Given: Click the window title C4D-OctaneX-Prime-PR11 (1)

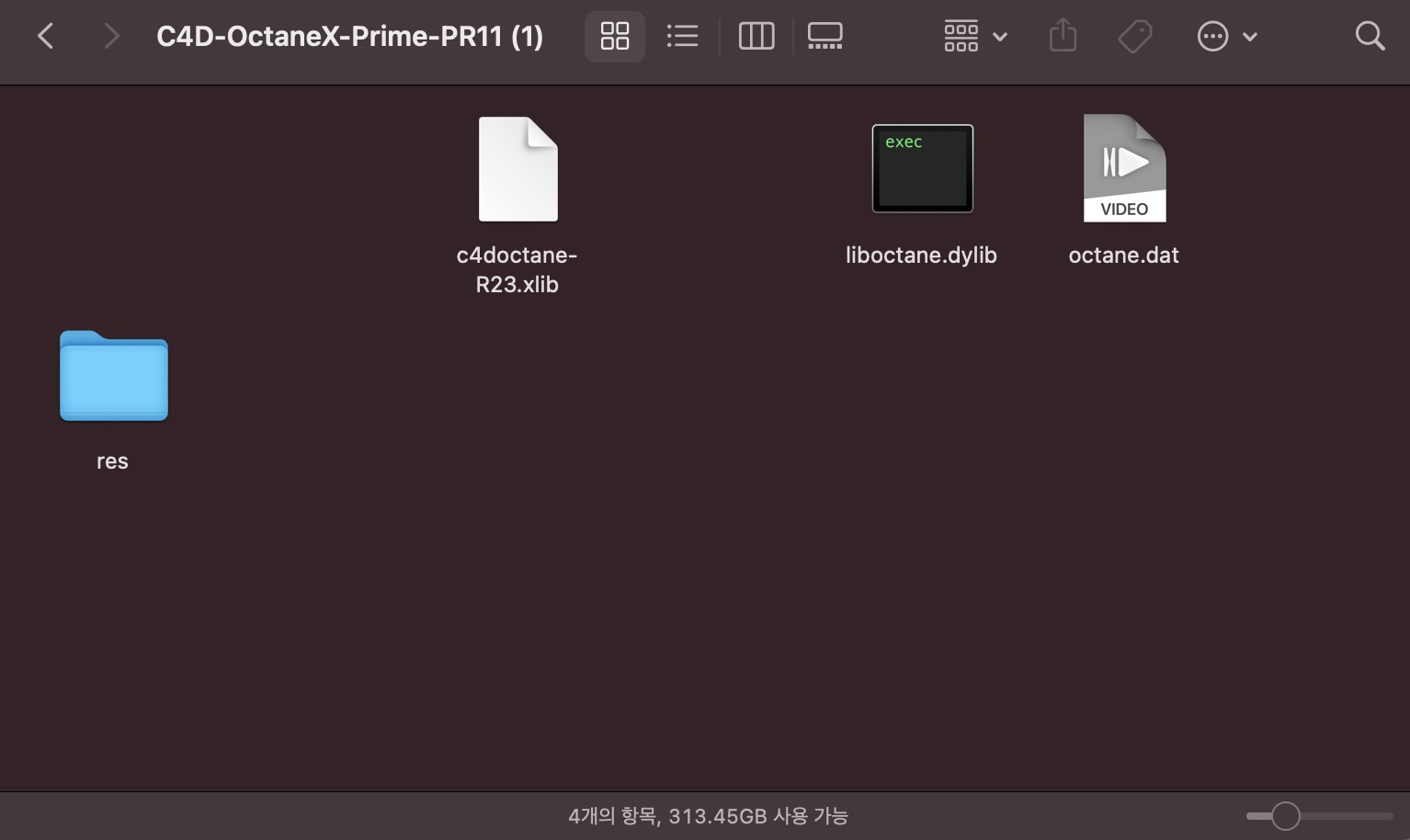Looking at the screenshot, I should (x=349, y=37).
